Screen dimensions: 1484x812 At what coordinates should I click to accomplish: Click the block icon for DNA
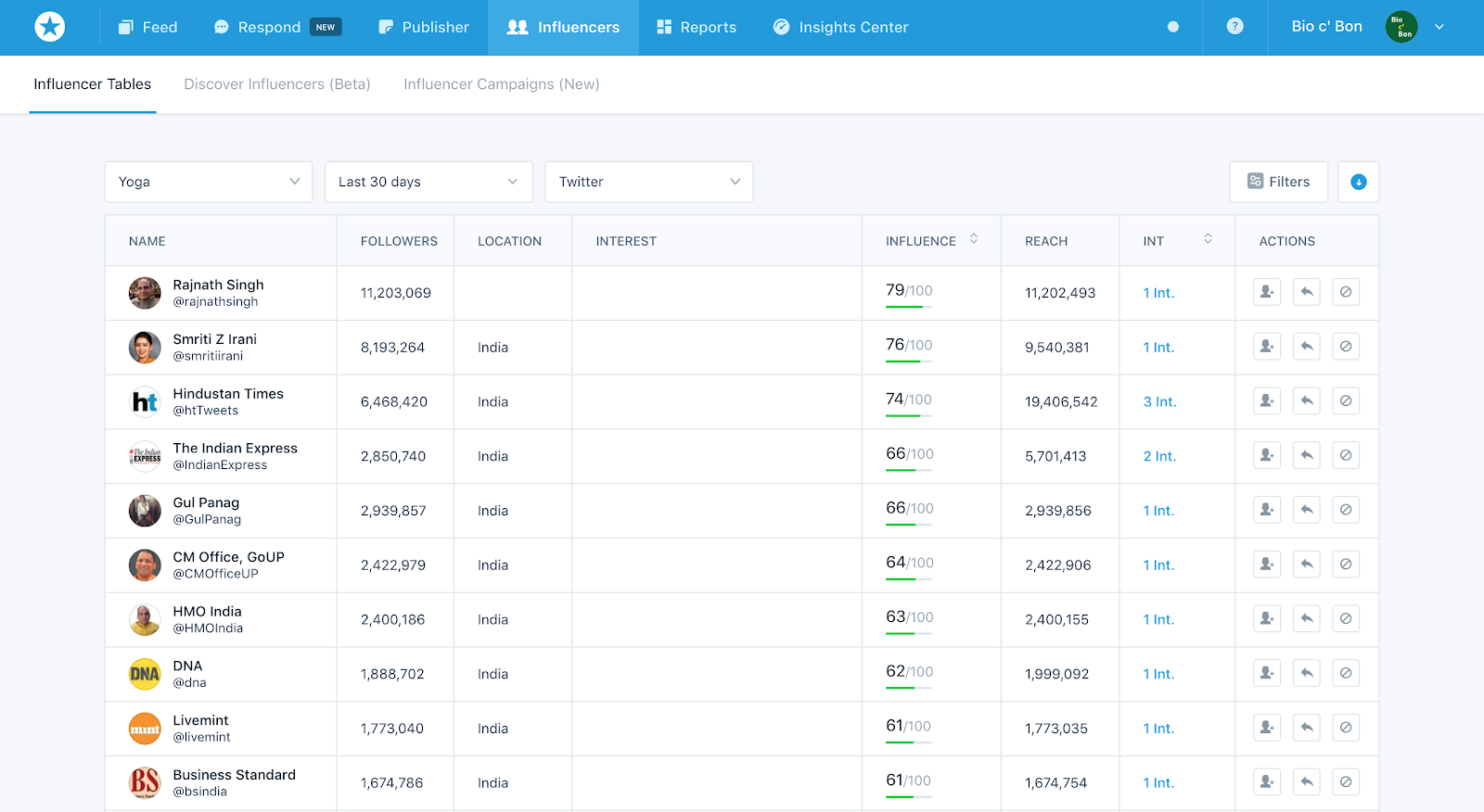coord(1346,673)
